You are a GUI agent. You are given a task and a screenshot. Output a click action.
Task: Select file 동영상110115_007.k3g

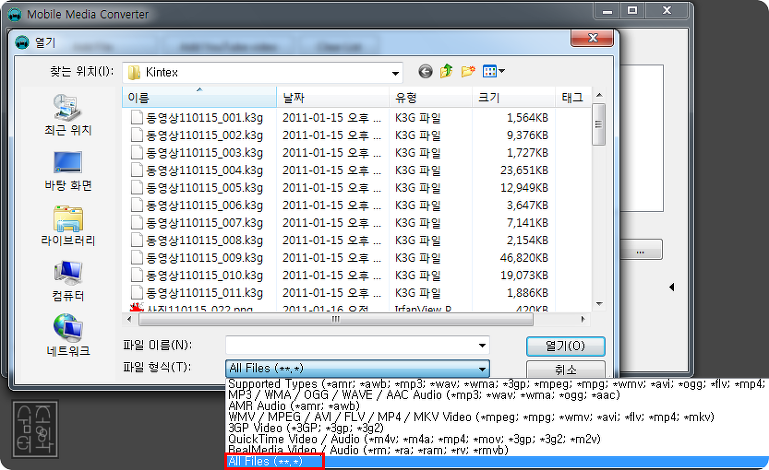click(x=205, y=223)
